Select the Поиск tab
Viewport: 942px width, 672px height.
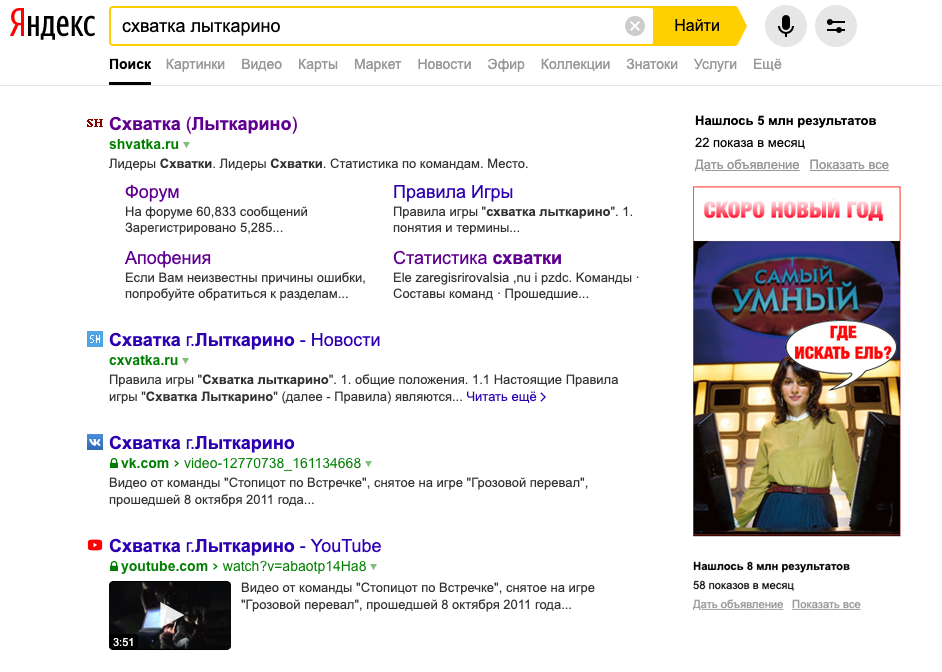click(x=130, y=64)
